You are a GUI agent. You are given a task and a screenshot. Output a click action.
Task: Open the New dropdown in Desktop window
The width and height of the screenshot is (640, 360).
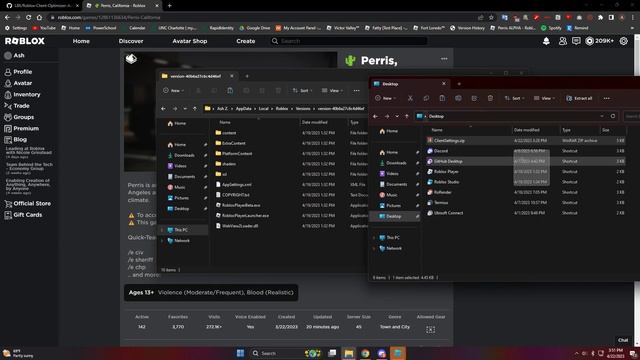pos(385,98)
